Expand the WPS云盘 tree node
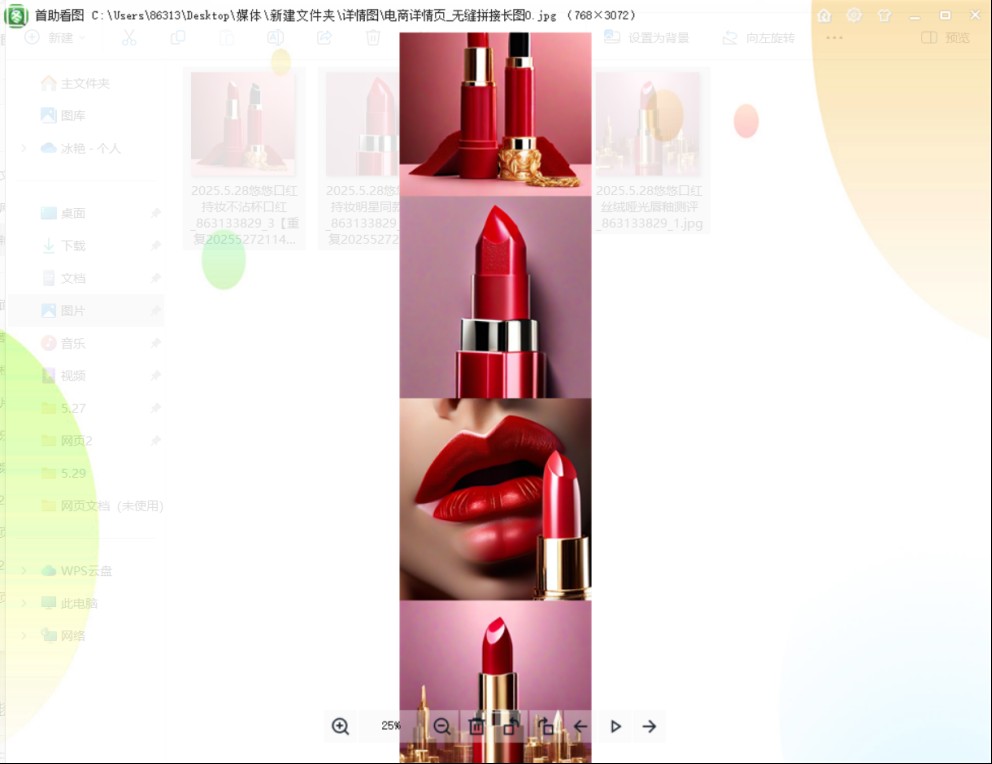 click(23, 570)
